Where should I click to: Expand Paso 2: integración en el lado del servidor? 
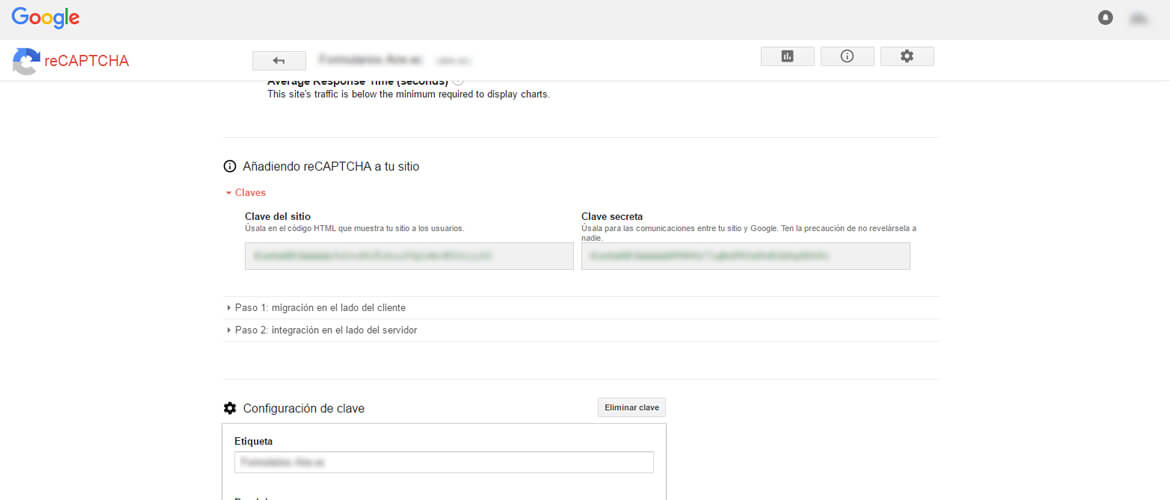[x=325, y=330]
